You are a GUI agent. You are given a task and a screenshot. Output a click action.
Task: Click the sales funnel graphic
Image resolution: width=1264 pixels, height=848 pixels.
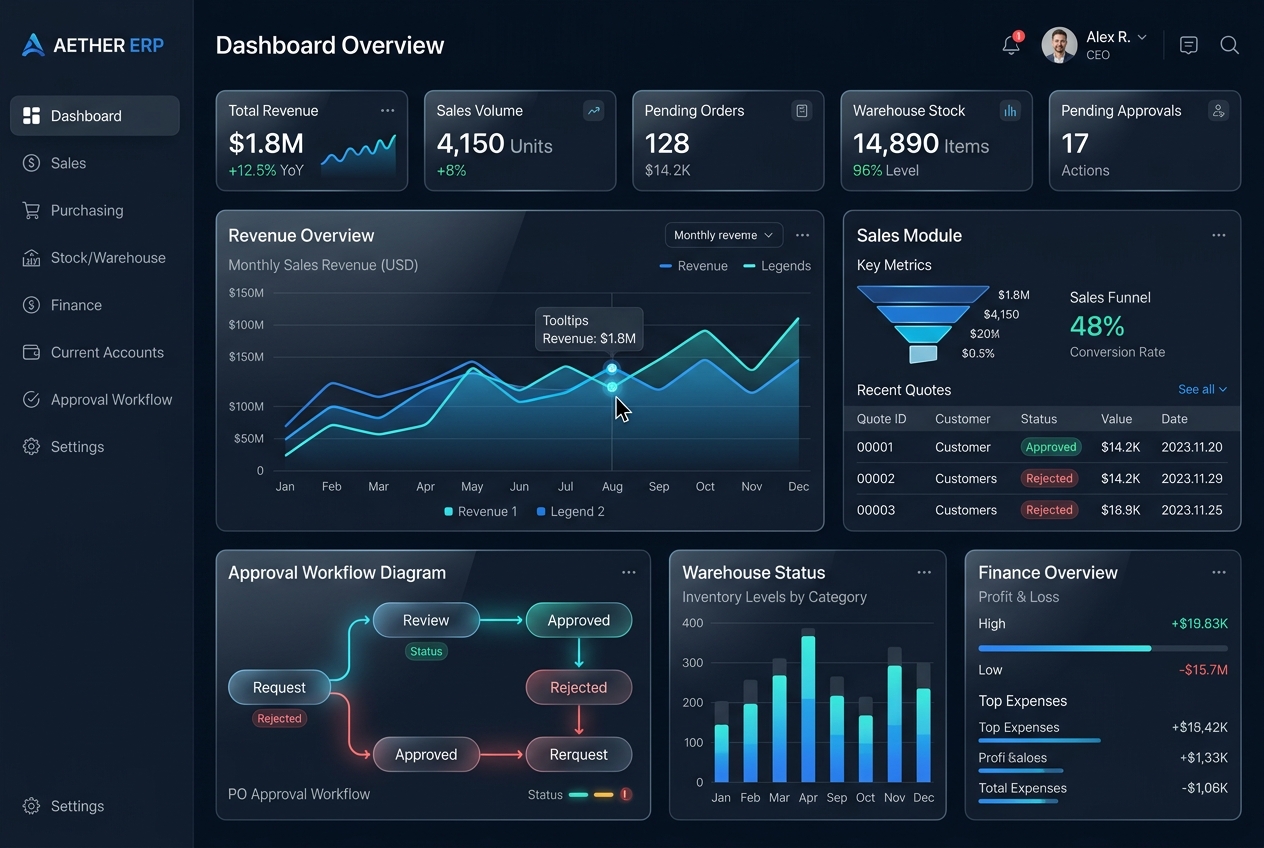pyautogui.click(x=923, y=324)
